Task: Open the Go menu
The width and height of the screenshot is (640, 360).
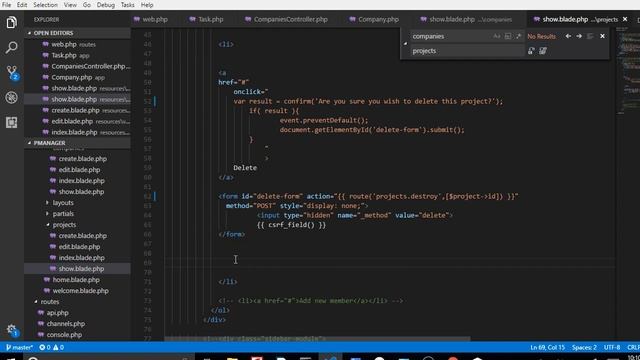Action: [87, 5]
